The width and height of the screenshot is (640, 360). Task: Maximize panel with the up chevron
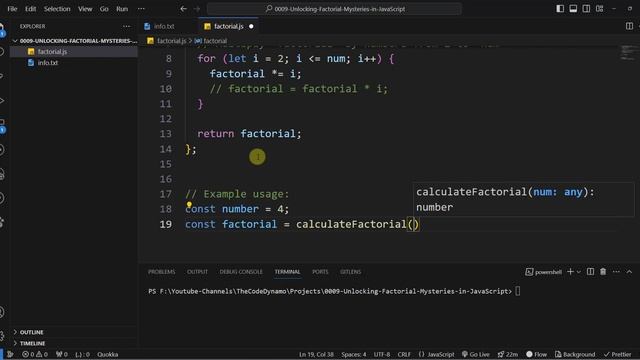pyautogui.click(x=629, y=272)
